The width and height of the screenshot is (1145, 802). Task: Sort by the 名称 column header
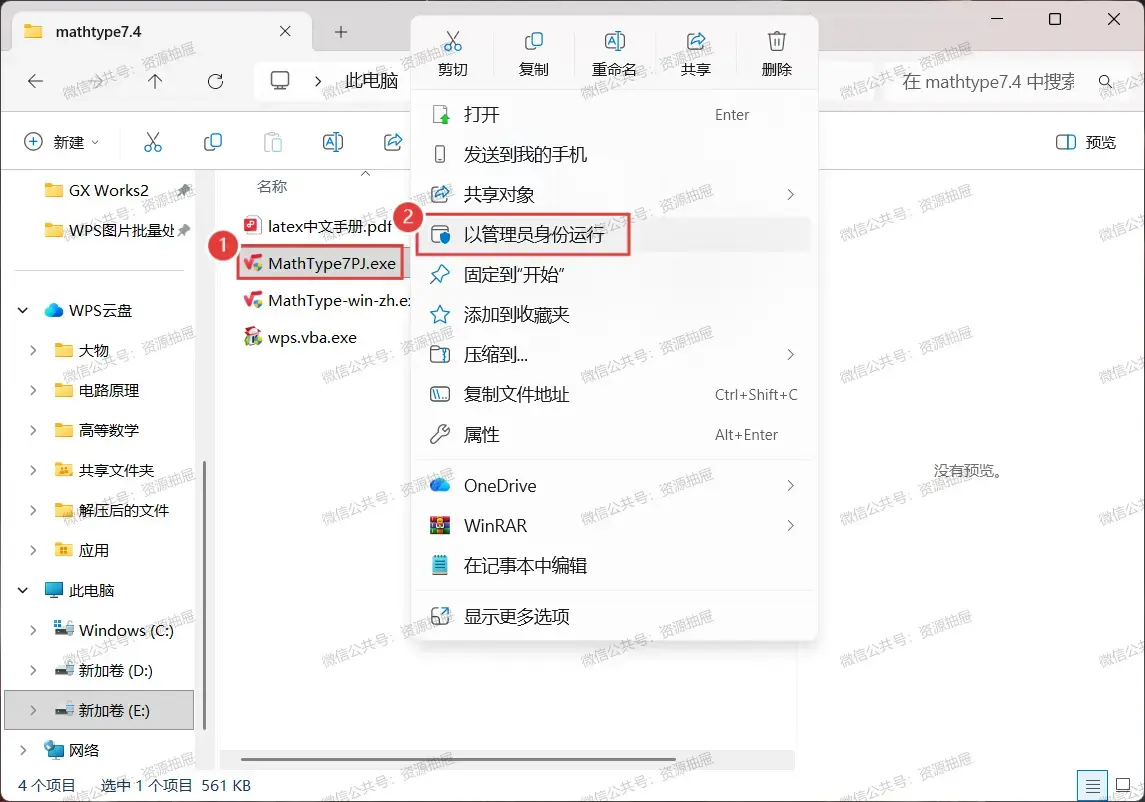272,186
